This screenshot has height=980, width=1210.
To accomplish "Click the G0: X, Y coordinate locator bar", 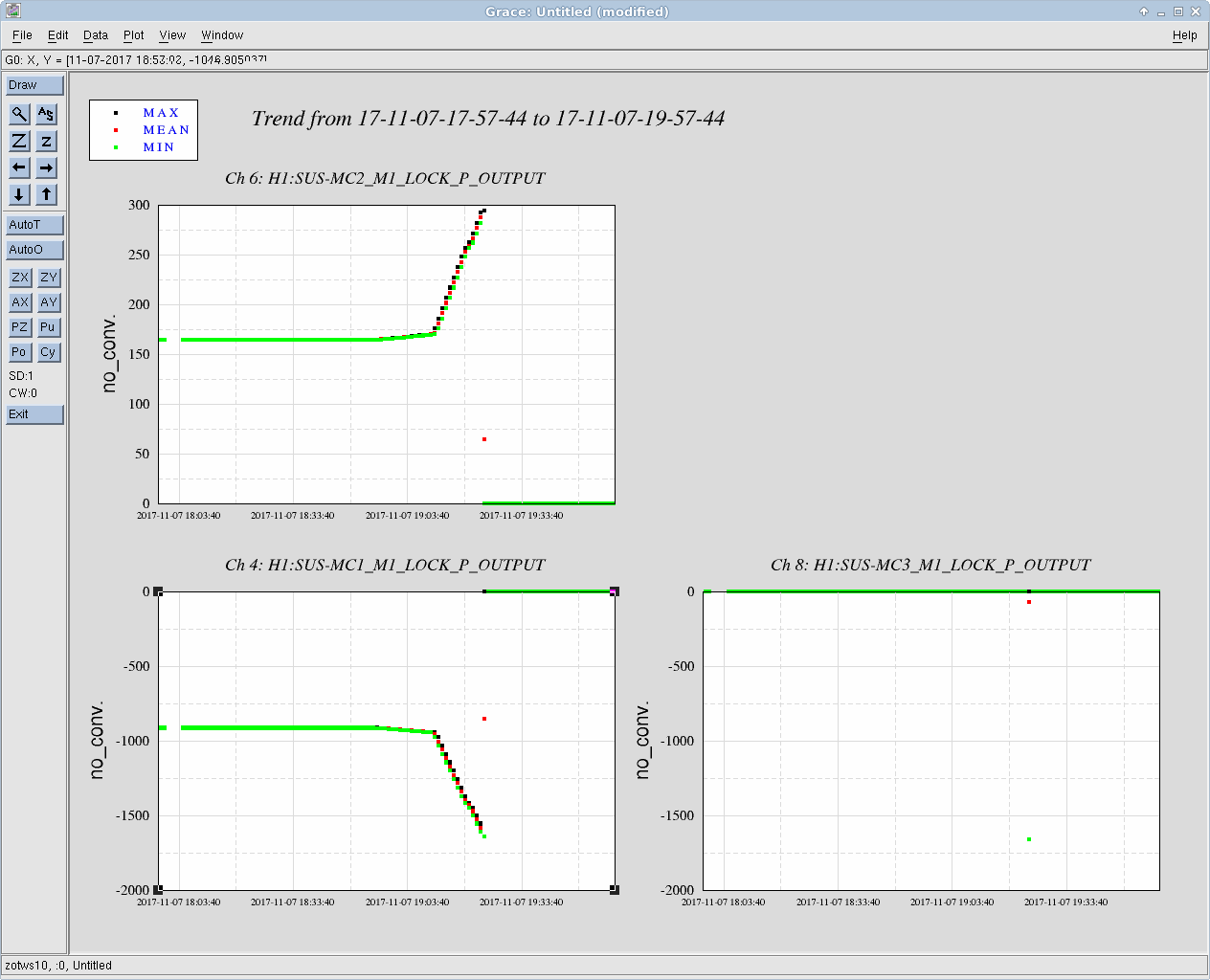I will point(604,60).
